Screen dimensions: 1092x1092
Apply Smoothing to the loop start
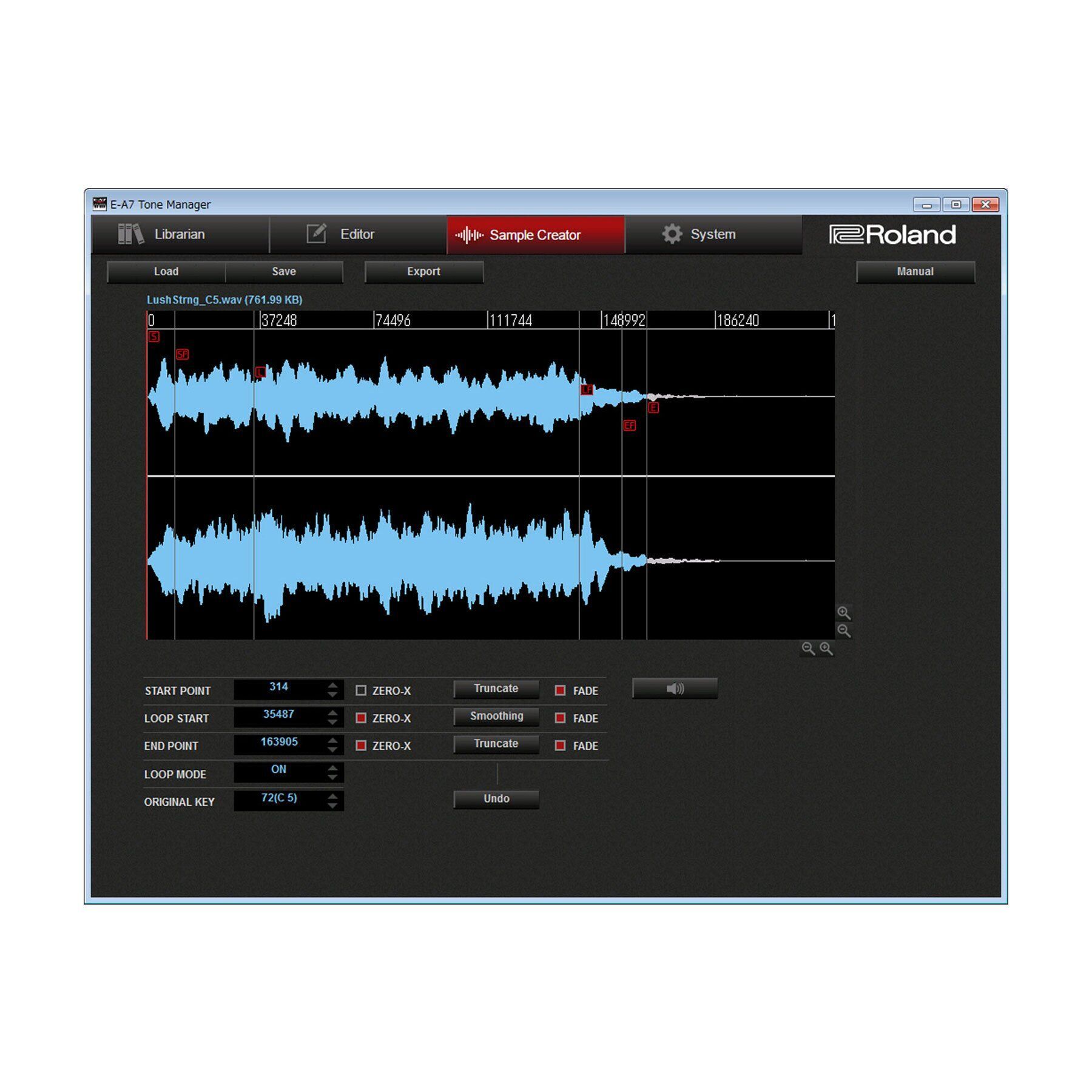pyautogui.click(x=496, y=716)
